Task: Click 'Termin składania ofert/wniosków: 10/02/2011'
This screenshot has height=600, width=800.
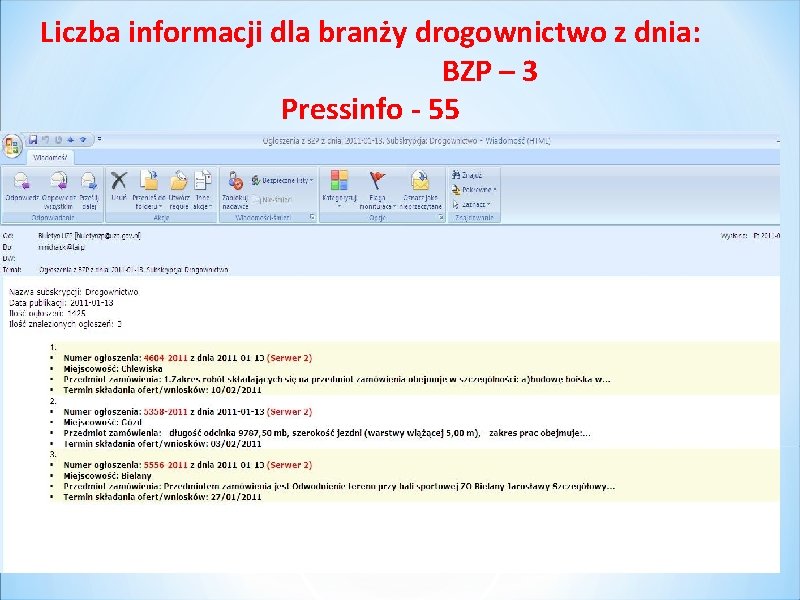Action: [162, 390]
